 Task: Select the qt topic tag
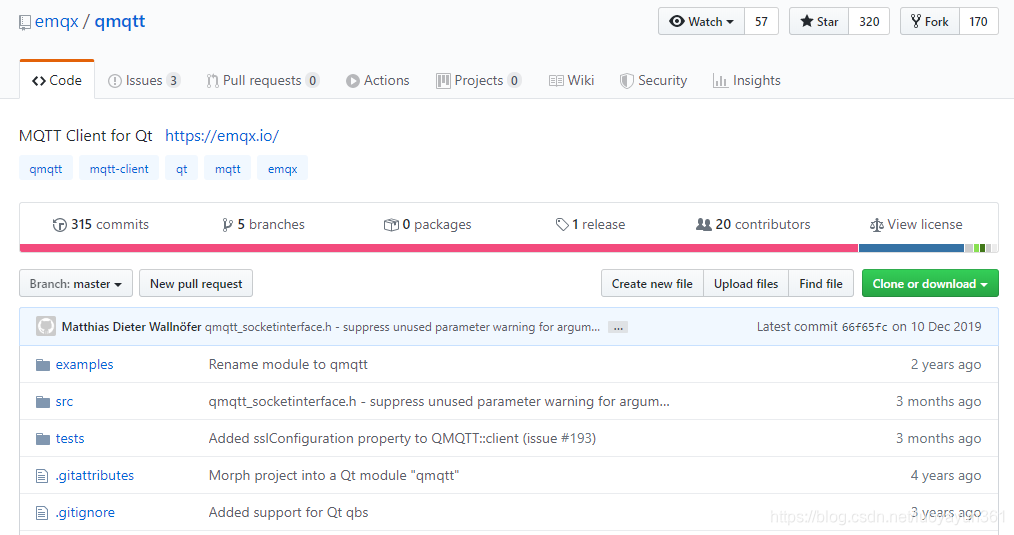182,168
